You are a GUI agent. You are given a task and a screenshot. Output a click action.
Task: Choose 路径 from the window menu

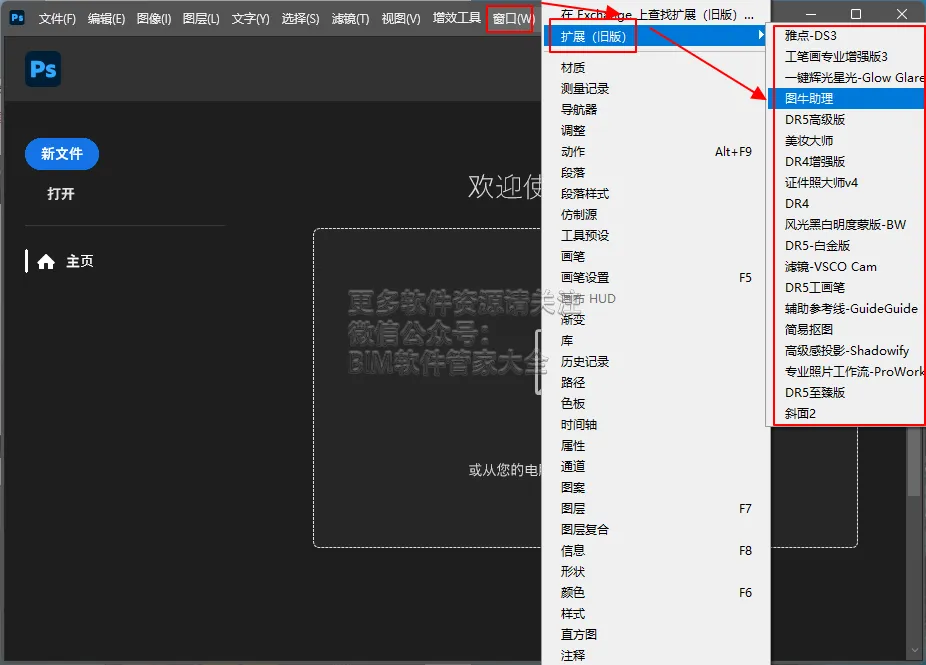(656, 383)
